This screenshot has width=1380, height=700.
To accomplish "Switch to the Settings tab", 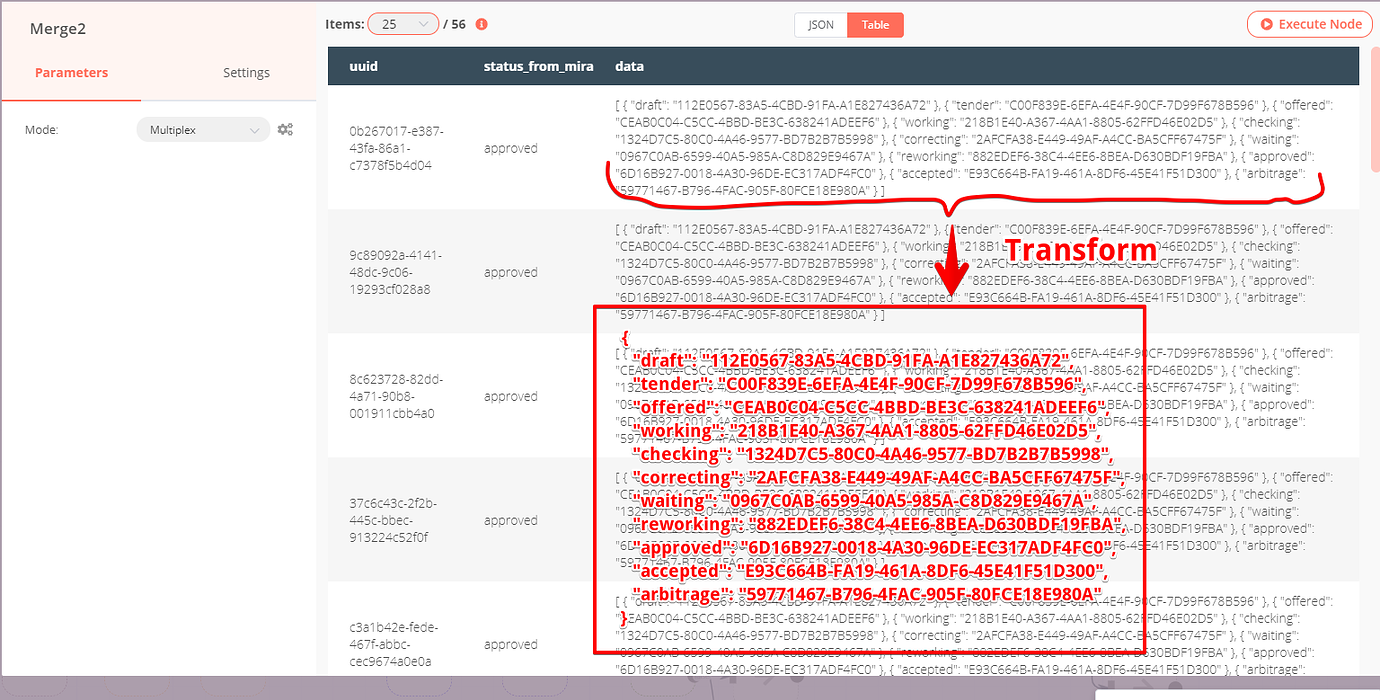I will tap(246, 72).
